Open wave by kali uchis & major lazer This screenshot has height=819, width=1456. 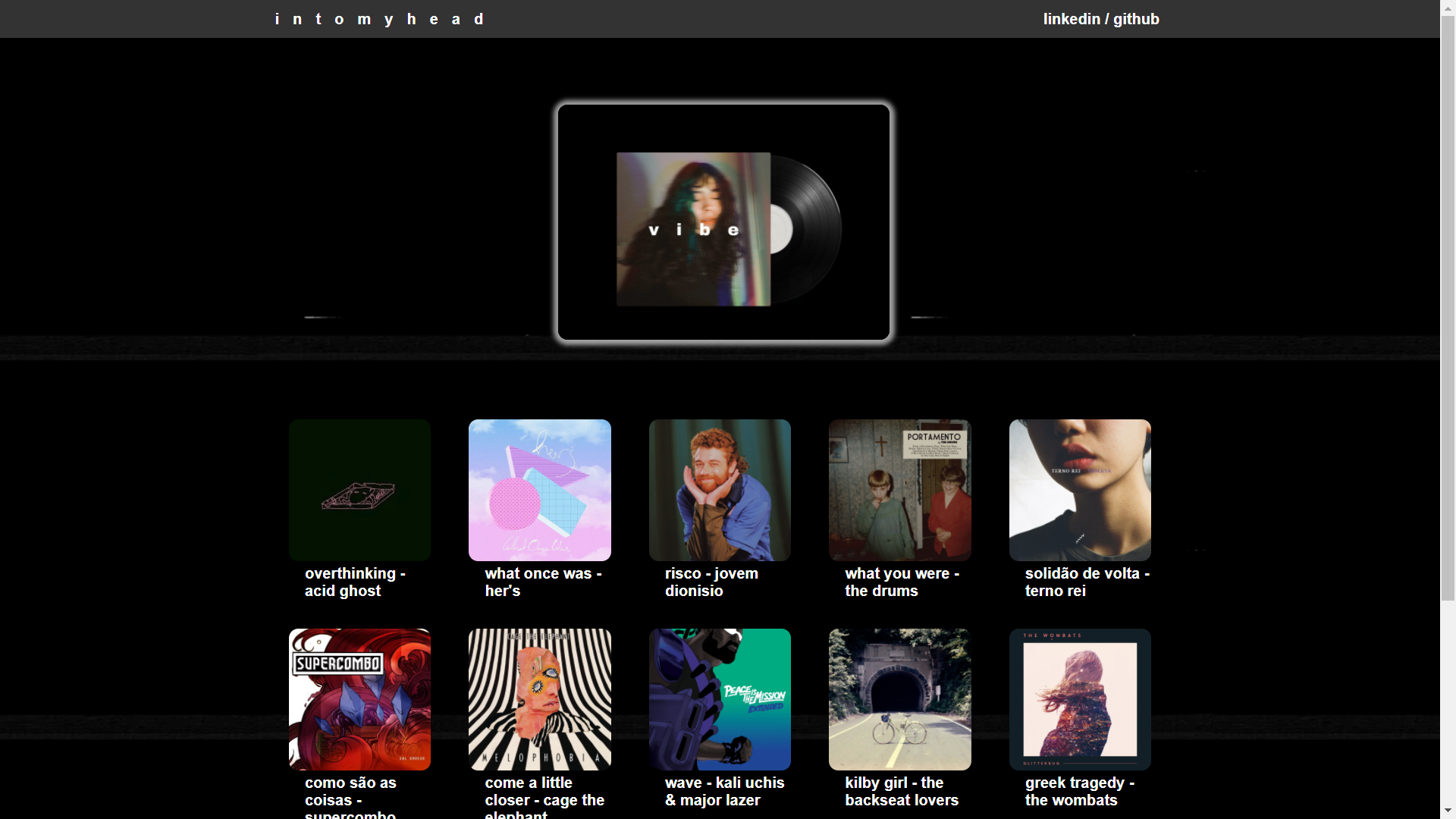click(719, 698)
